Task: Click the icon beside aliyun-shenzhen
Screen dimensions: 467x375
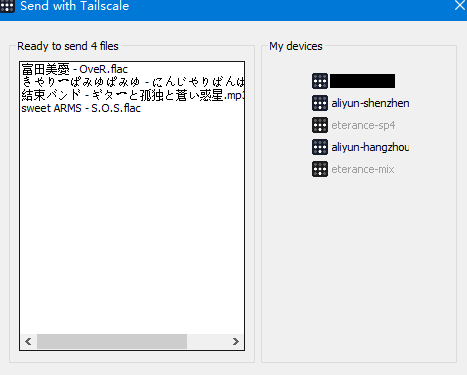Action: (320, 103)
